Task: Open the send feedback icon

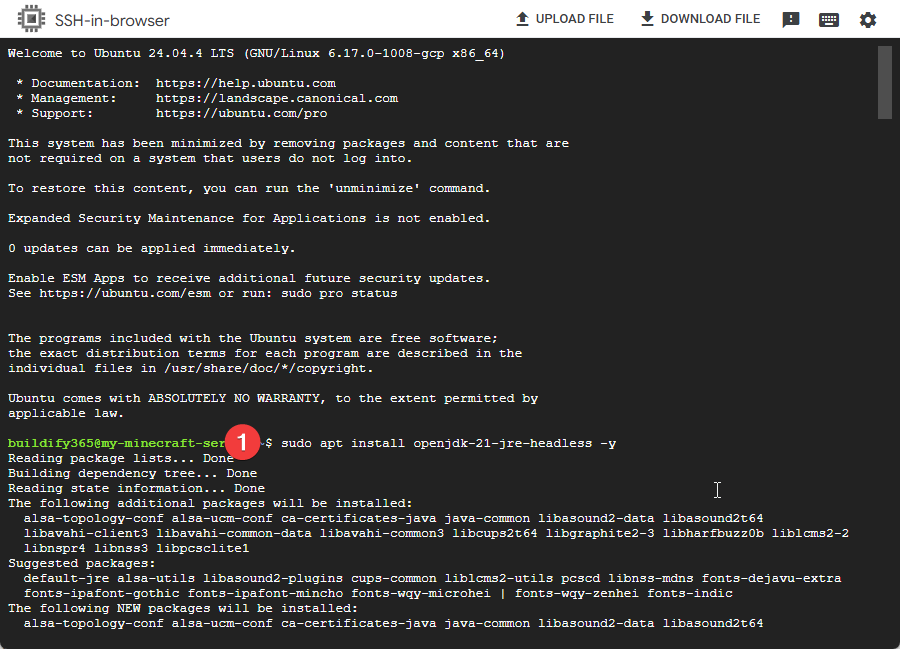Action: 791,20
